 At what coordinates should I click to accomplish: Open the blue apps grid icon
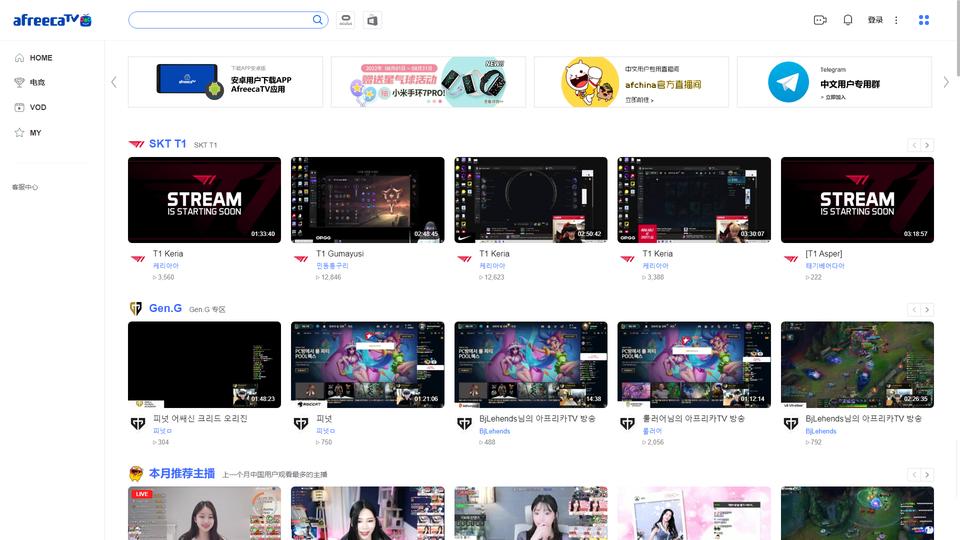tap(924, 20)
